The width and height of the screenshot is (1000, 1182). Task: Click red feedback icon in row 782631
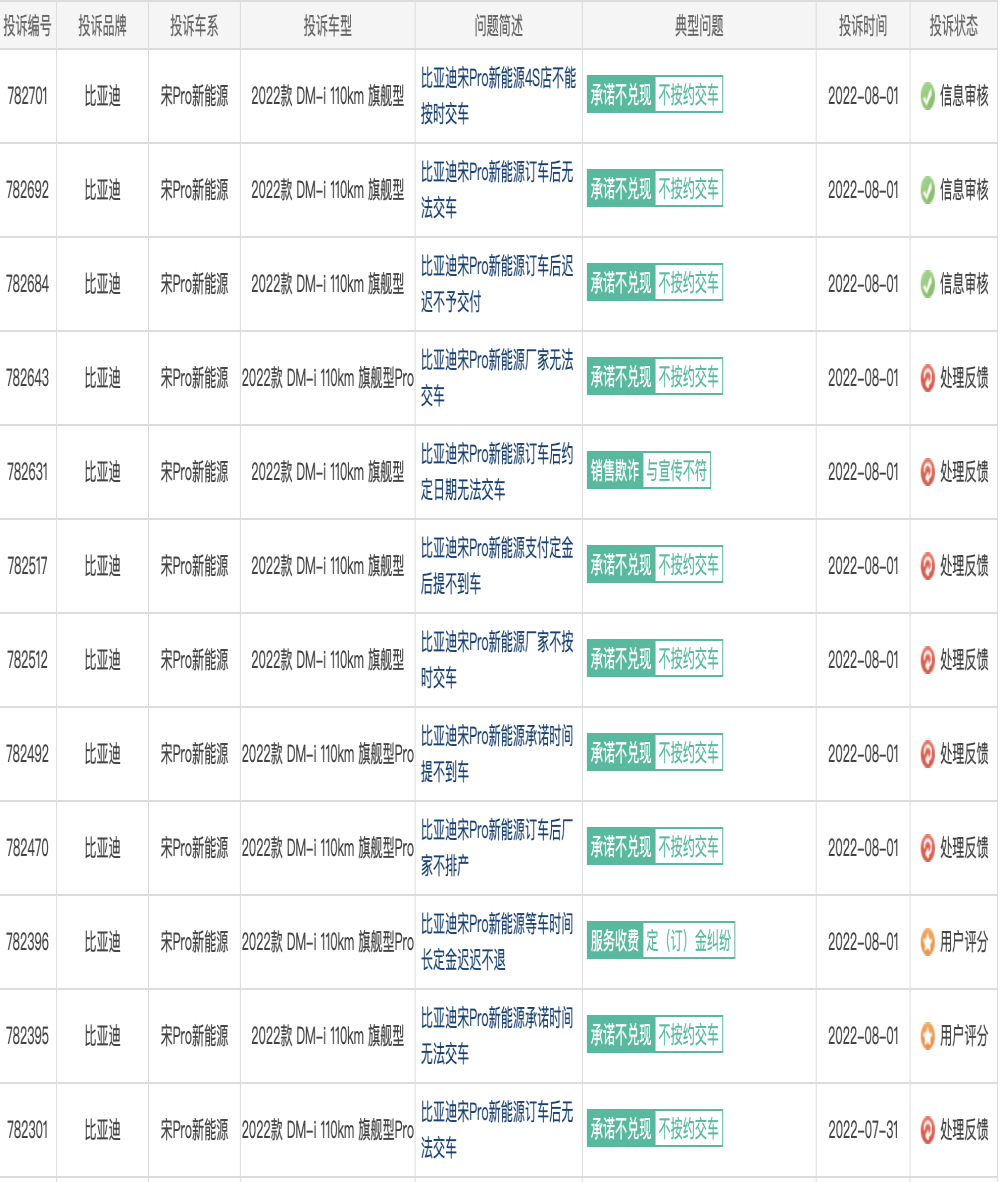pos(928,472)
